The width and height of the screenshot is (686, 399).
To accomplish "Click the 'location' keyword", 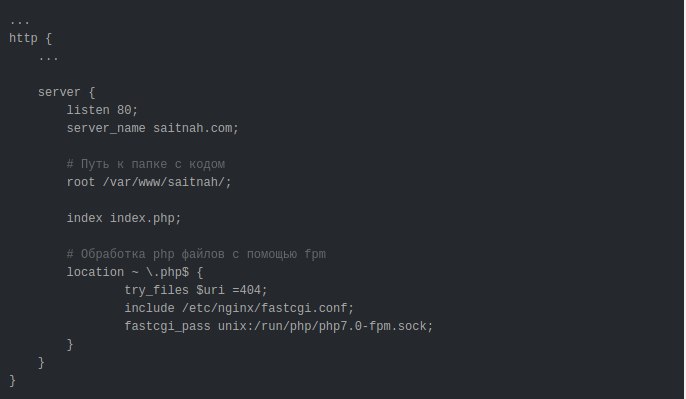I will (95, 272).
